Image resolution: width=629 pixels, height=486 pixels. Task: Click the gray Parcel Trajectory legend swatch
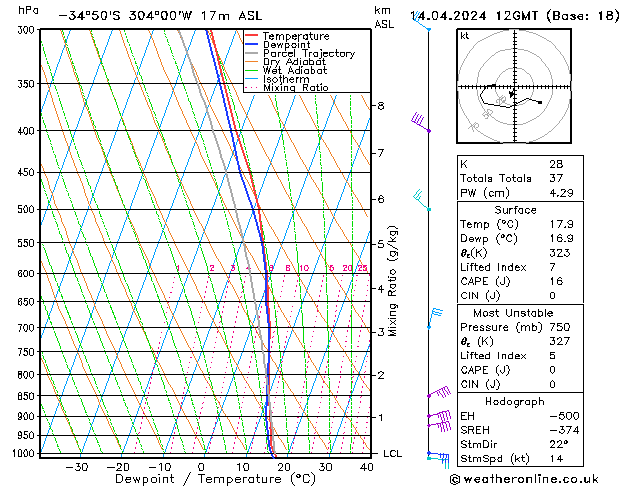251,53
